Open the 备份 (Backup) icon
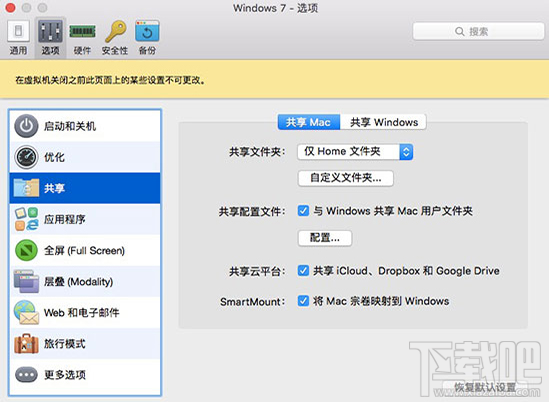The height and width of the screenshot is (402, 549). 147,31
